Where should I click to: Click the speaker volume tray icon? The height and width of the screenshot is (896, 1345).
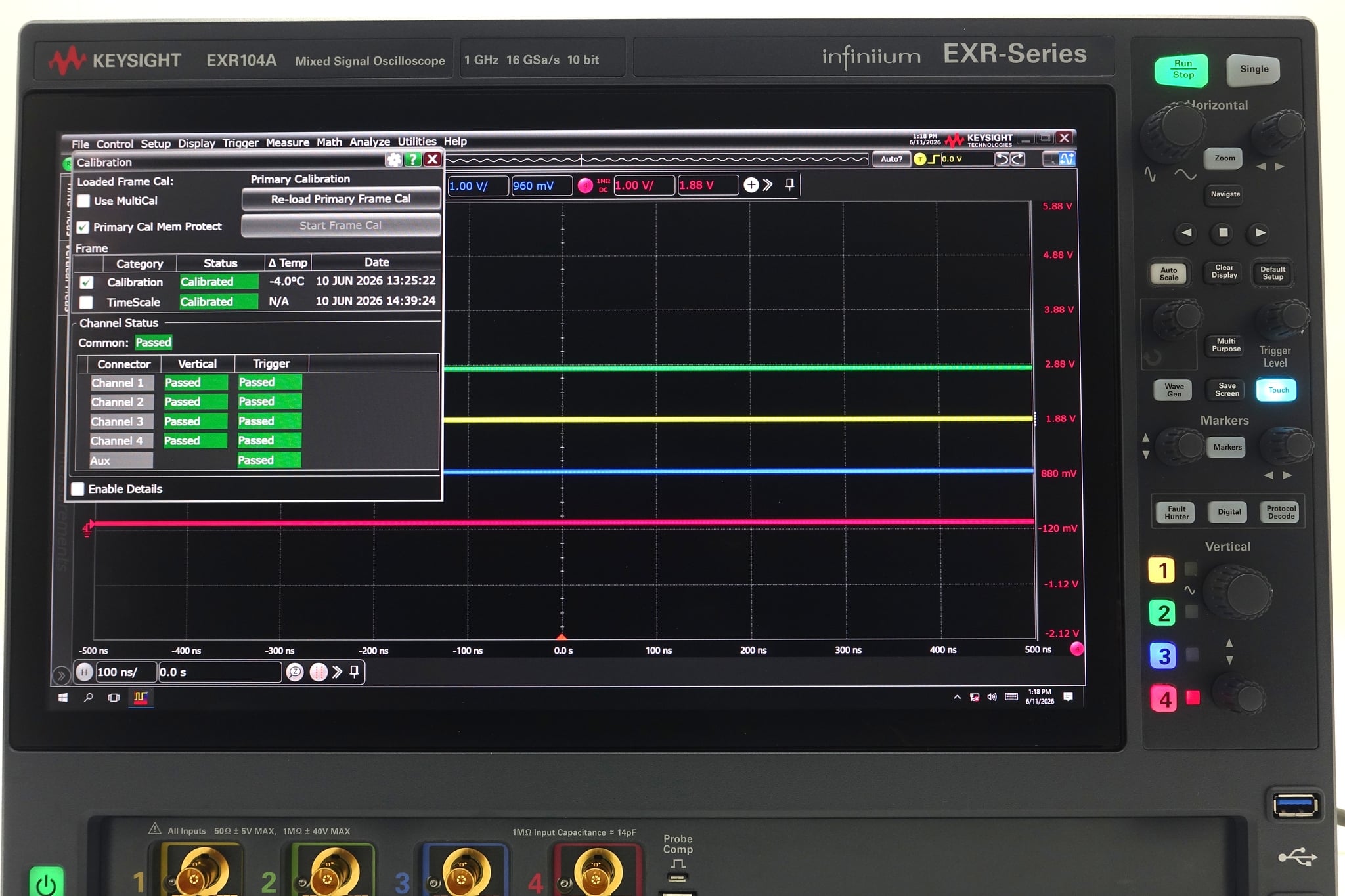pyautogui.click(x=992, y=697)
